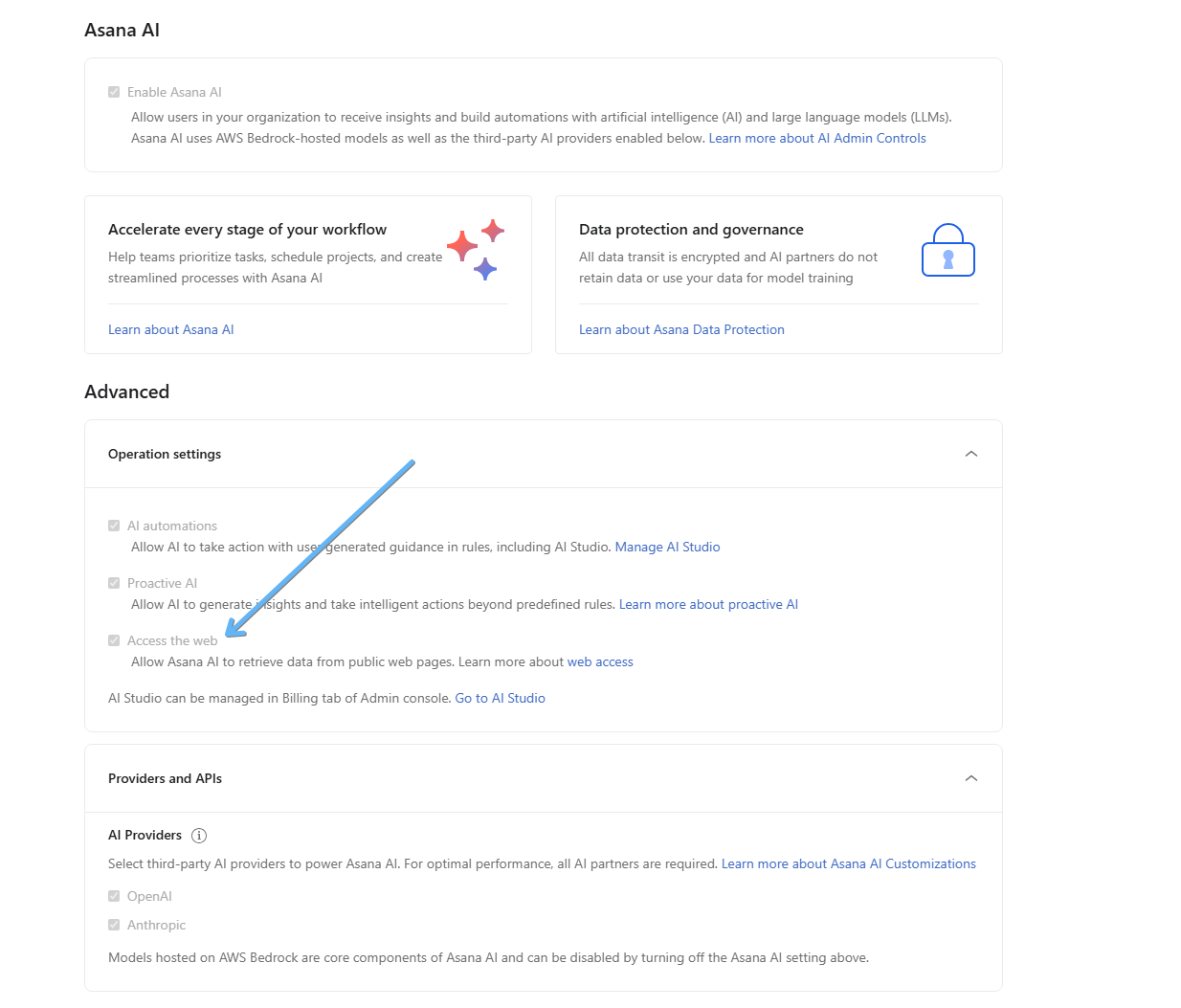
Task: Toggle the Enable Asana AI checkbox
Action: 114,93
